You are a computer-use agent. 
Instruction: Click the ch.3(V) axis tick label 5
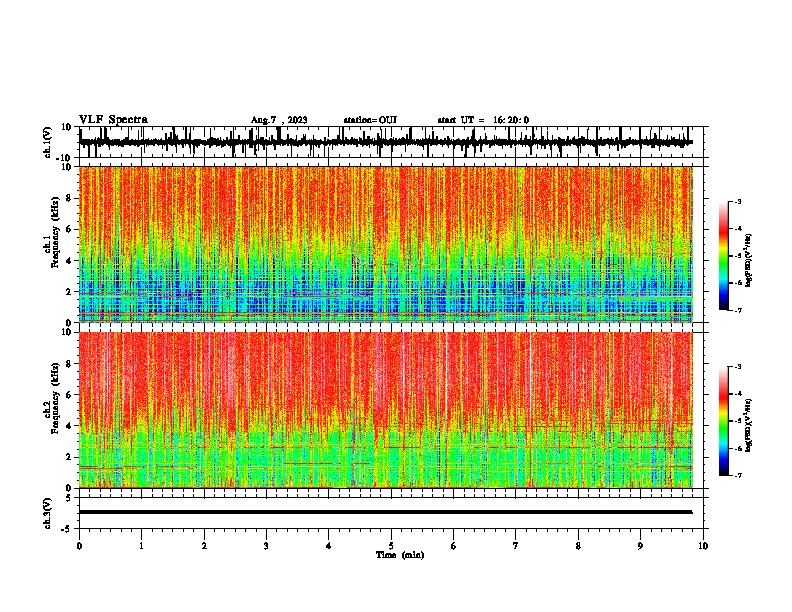[x=69, y=498]
